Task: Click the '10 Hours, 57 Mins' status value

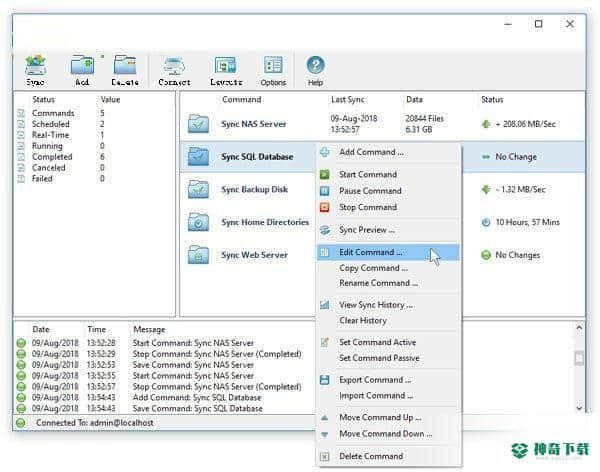Action: pyautogui.click(x=528, y=222)
